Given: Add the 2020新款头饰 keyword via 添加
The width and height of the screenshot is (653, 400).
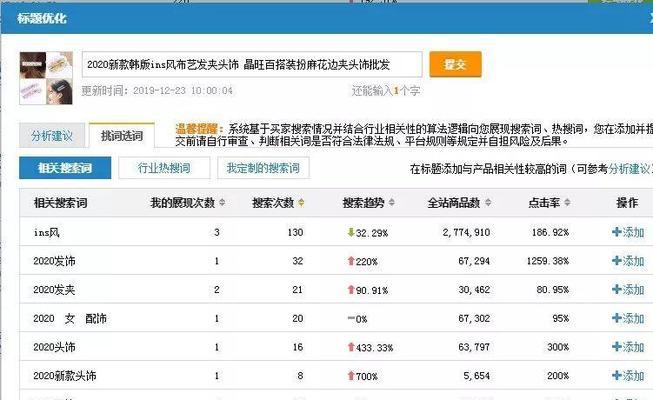Looking at the screenshot, I should point(628,375).
